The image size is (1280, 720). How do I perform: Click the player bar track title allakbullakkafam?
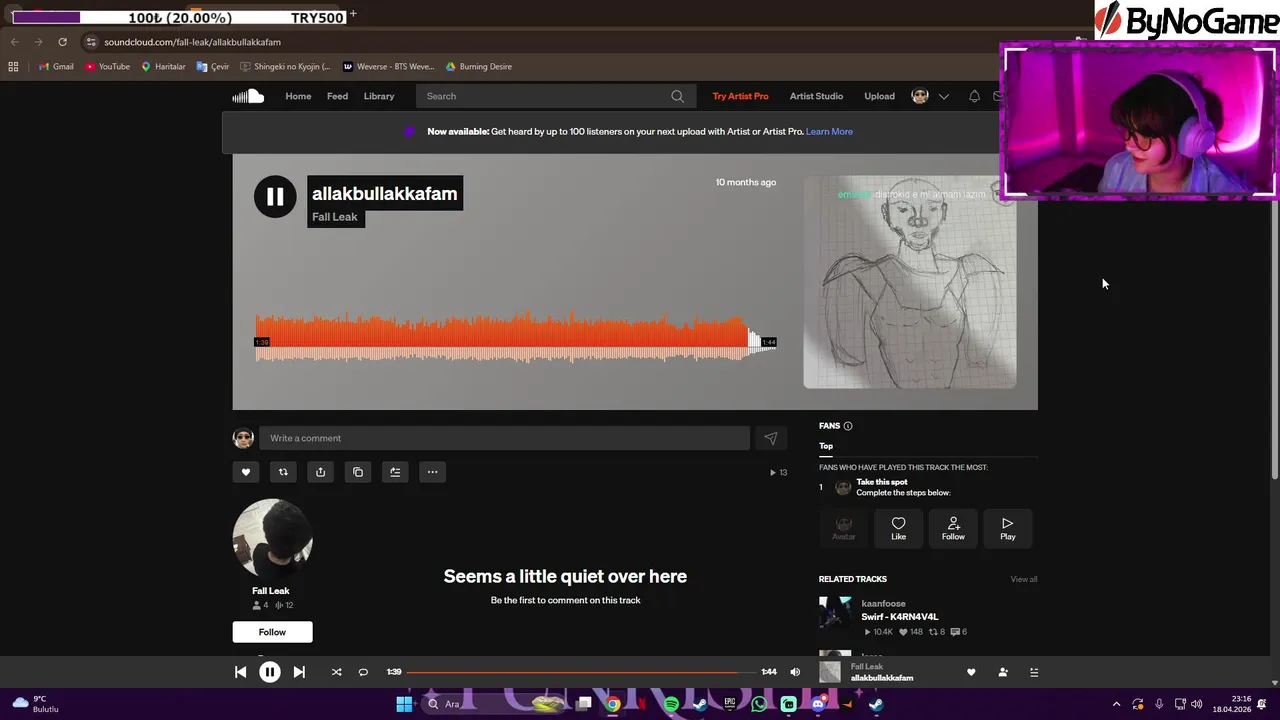point(882,678)
